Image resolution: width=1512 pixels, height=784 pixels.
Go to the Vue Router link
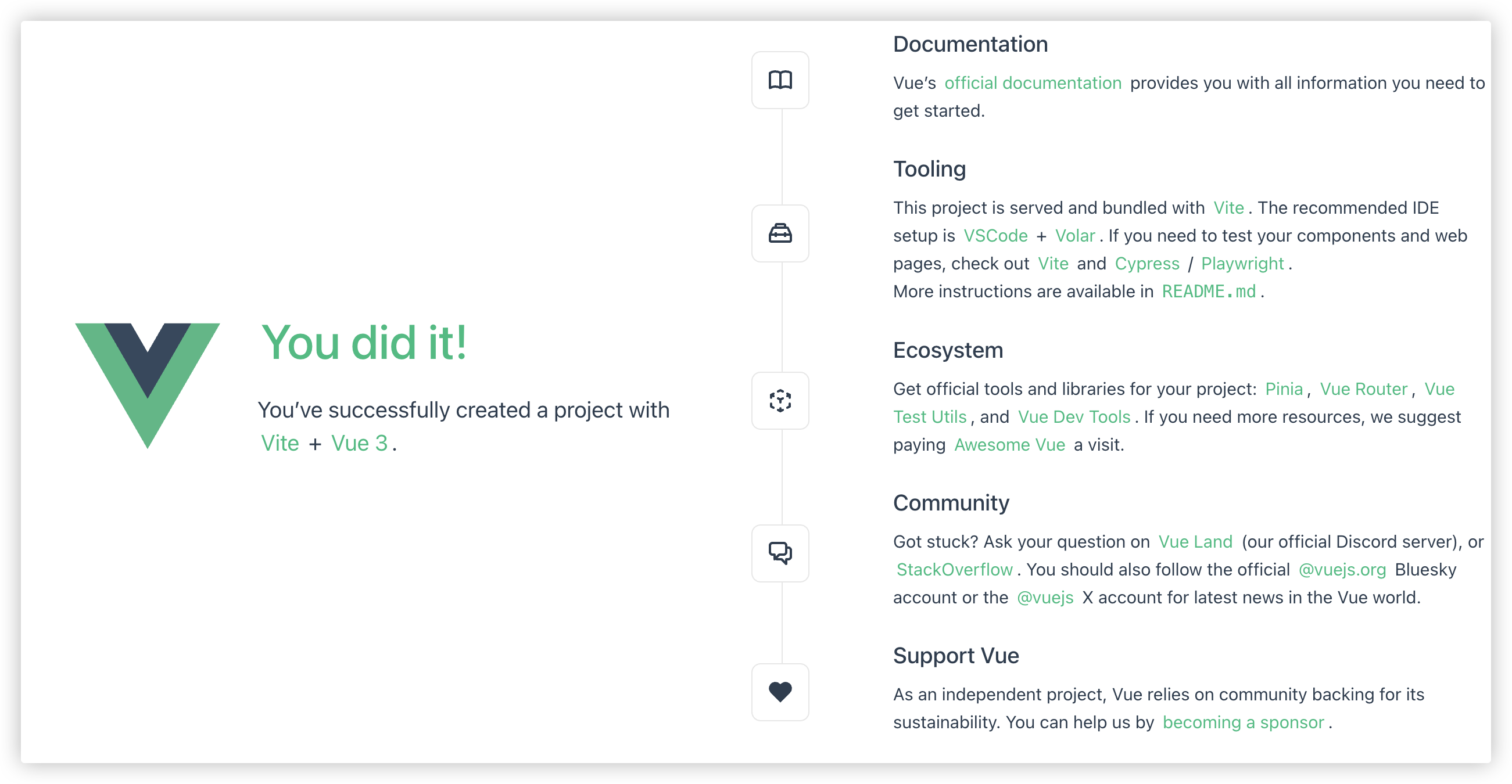click(x=1363, y=389)
